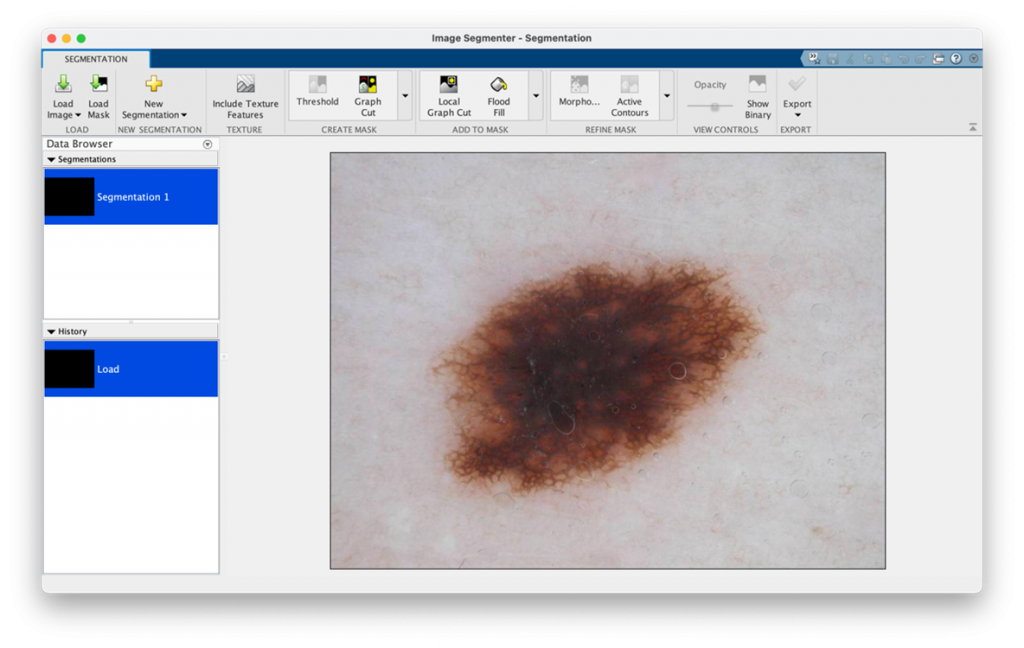The height and width of the screenshot is (648, 1024).
Task: Switch to the SEGMENTATION tab
Action: 96,59
